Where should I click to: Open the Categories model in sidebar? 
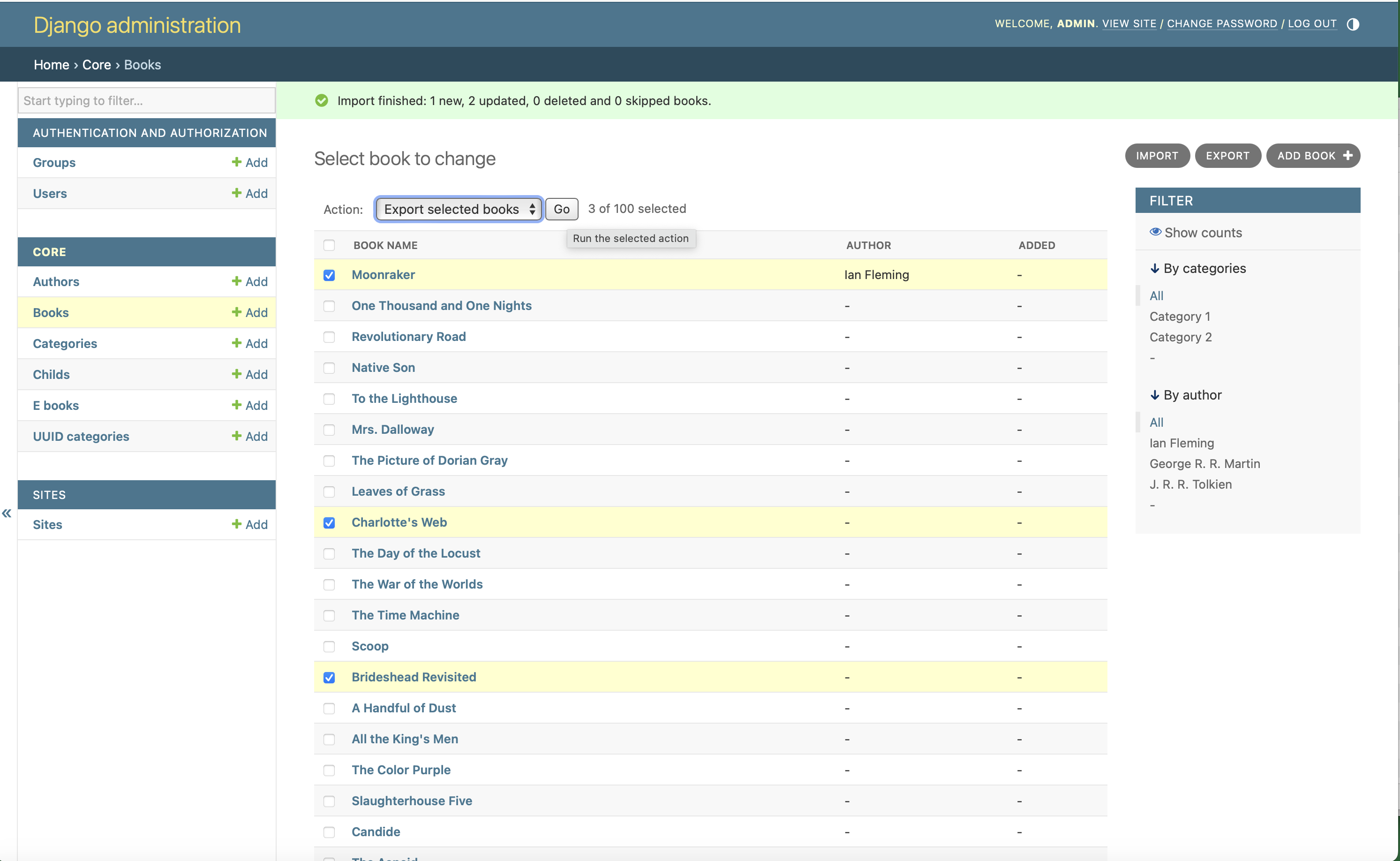coord(65,343)
